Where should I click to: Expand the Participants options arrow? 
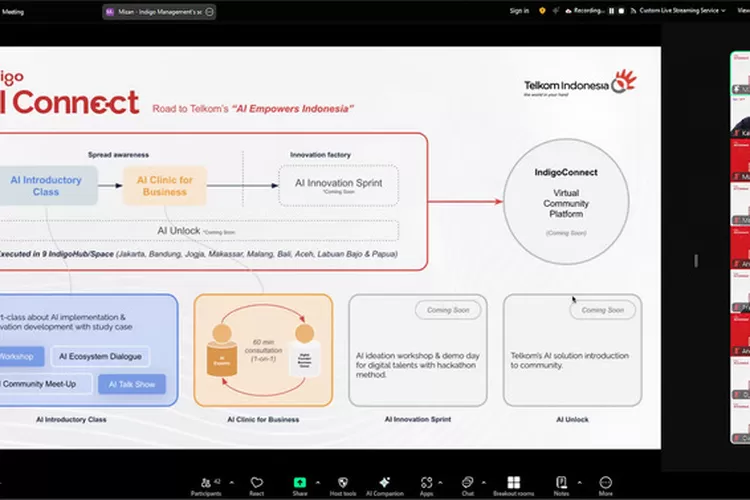232,481
